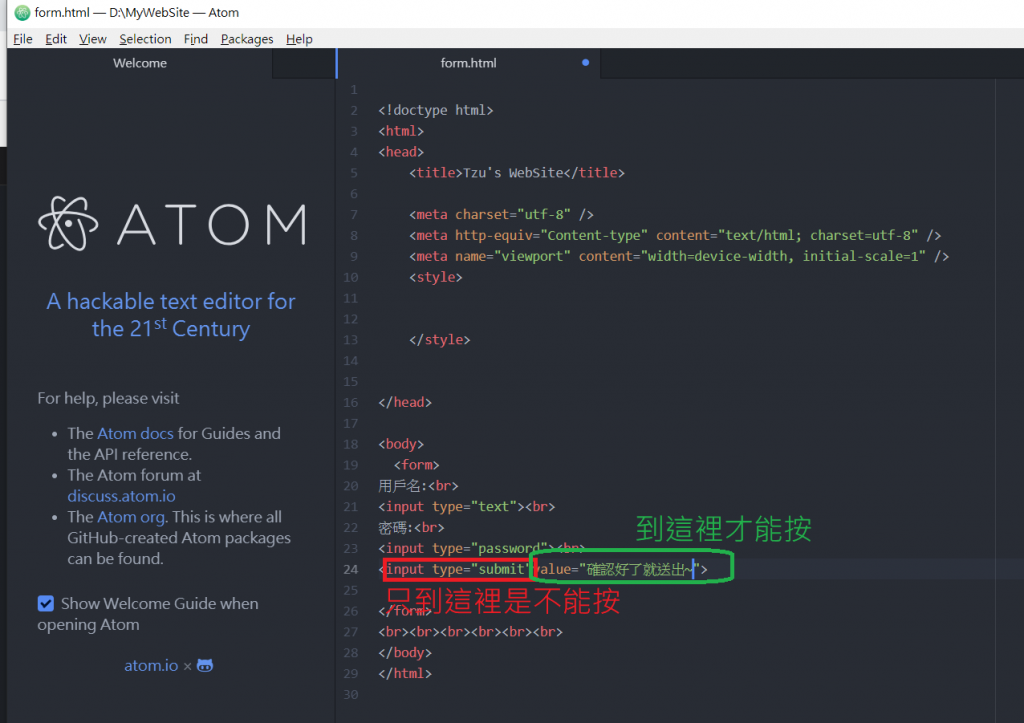Open the Find menu
The height and width of the screenshot is (723, 1024).
click(x=195, y=39)
